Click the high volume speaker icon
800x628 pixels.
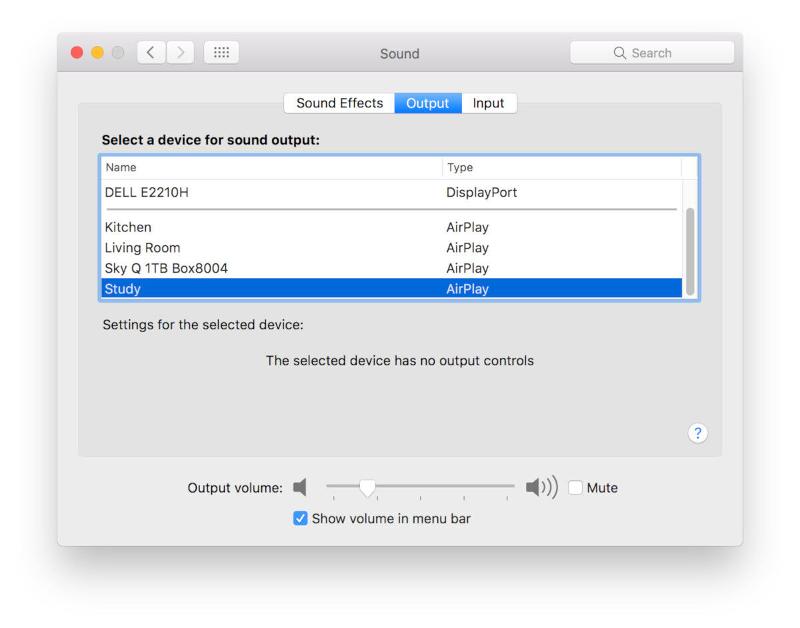(542, 487)
